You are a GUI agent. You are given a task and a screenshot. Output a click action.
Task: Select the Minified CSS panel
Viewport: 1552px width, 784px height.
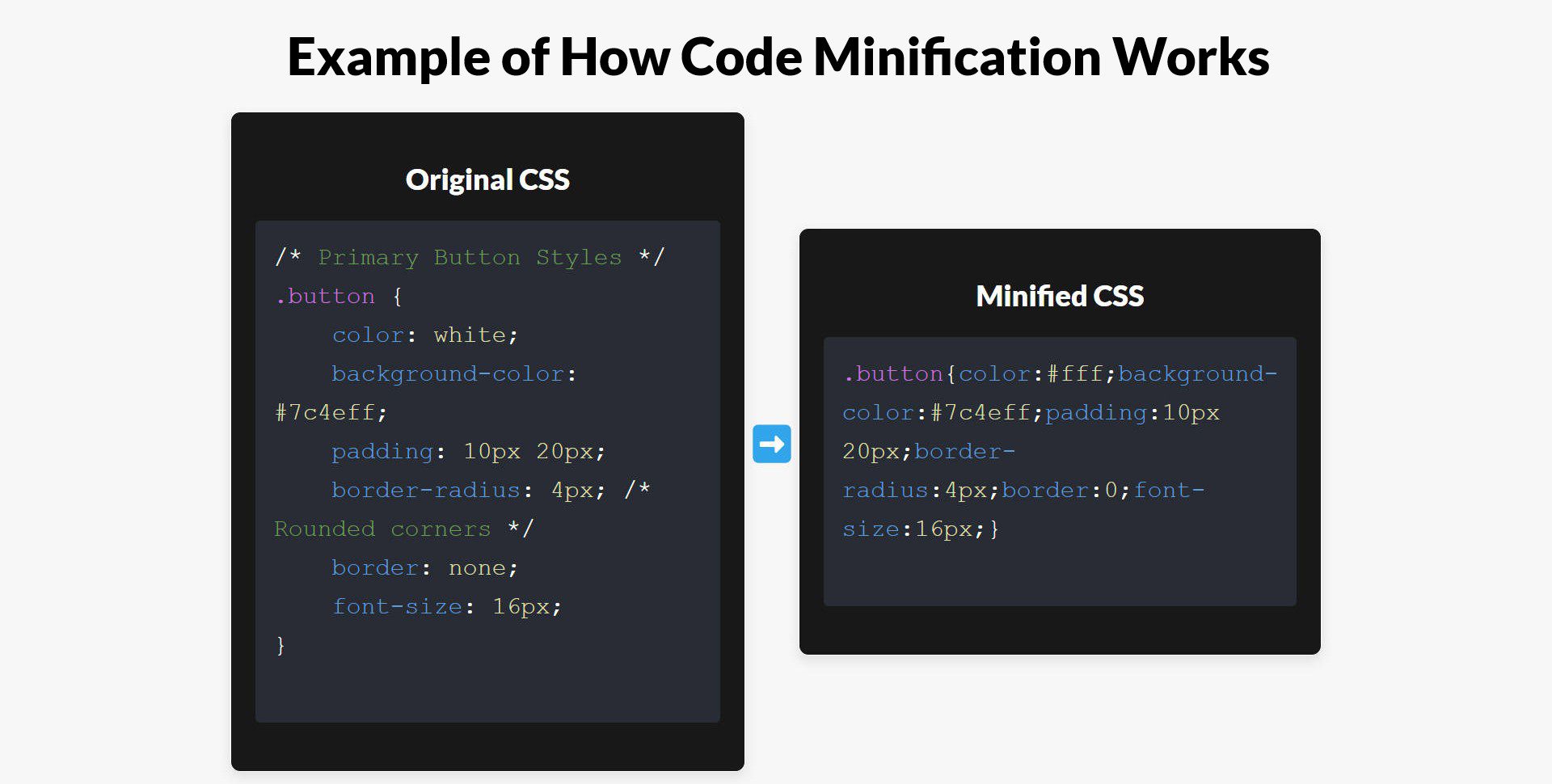coord(1059,440)
